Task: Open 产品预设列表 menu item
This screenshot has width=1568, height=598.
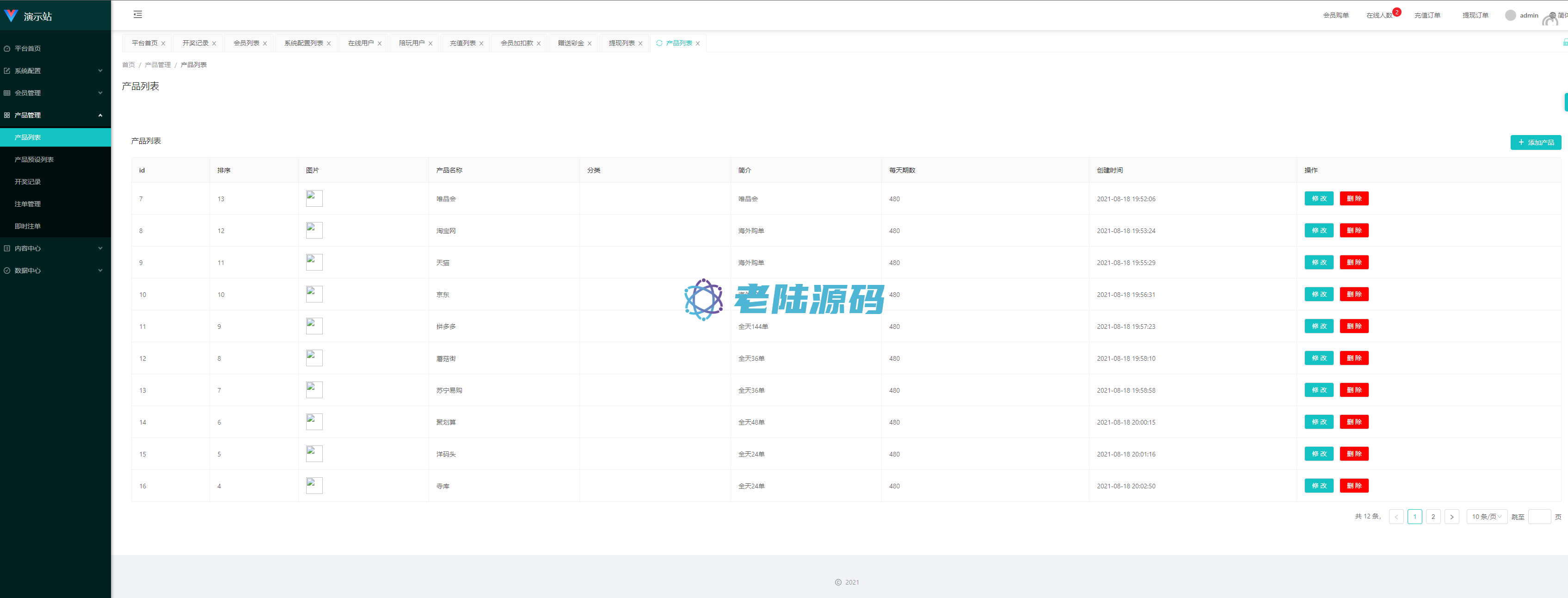Action: click(x=34, y=160)
